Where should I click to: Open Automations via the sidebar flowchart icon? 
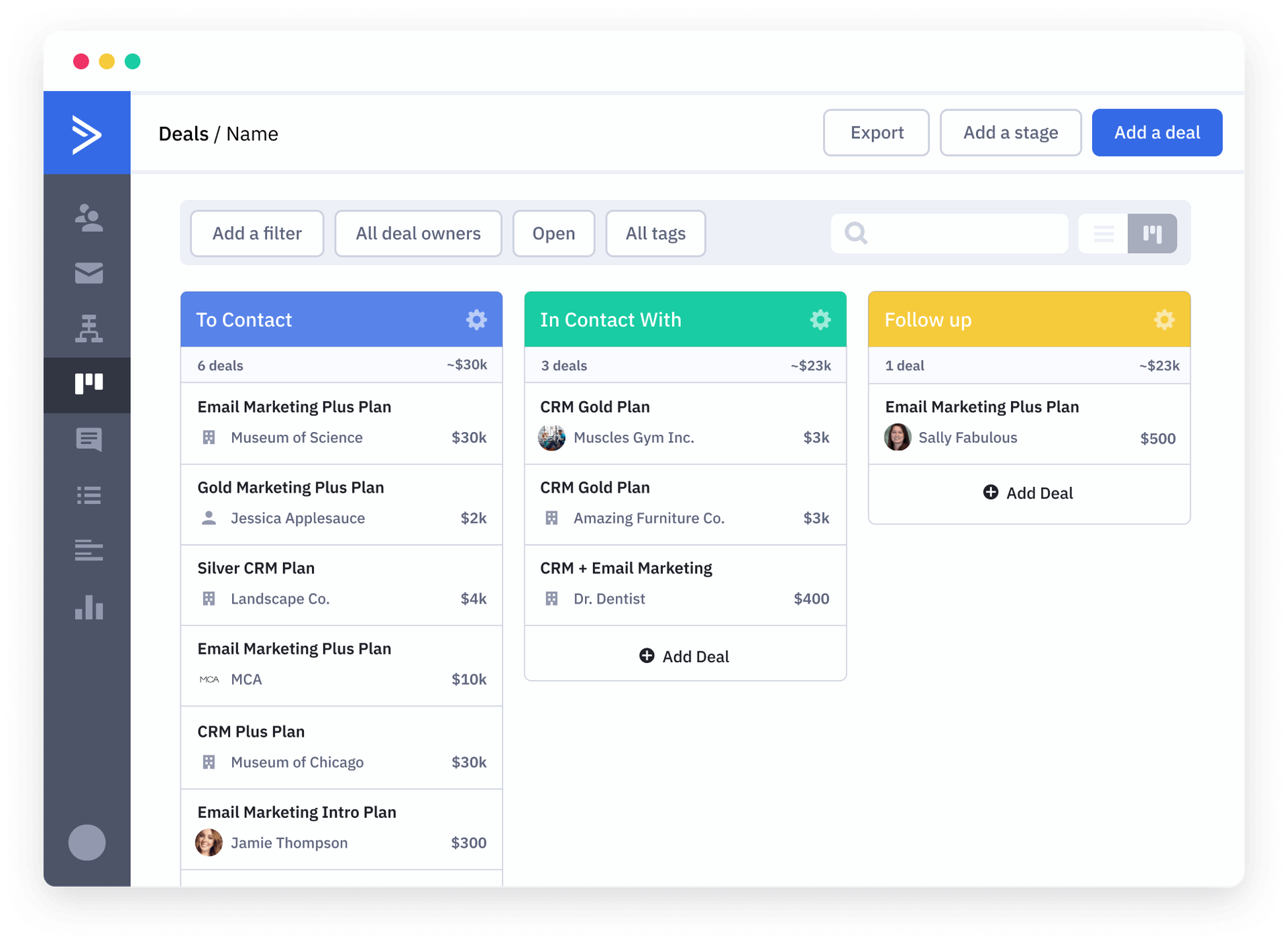tap(89, 329)
